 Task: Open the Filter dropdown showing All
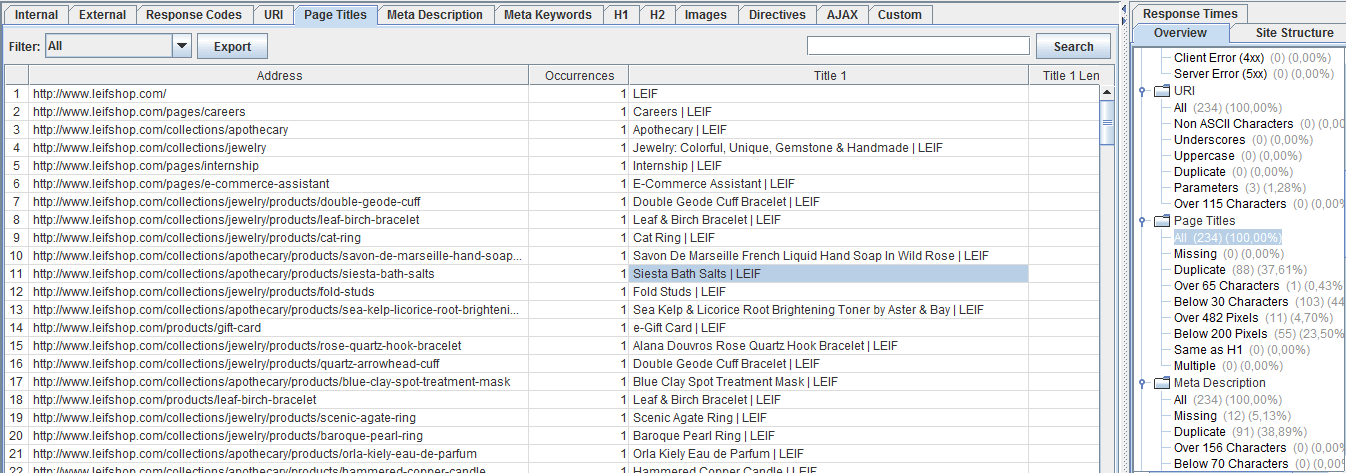coord(181,46)
